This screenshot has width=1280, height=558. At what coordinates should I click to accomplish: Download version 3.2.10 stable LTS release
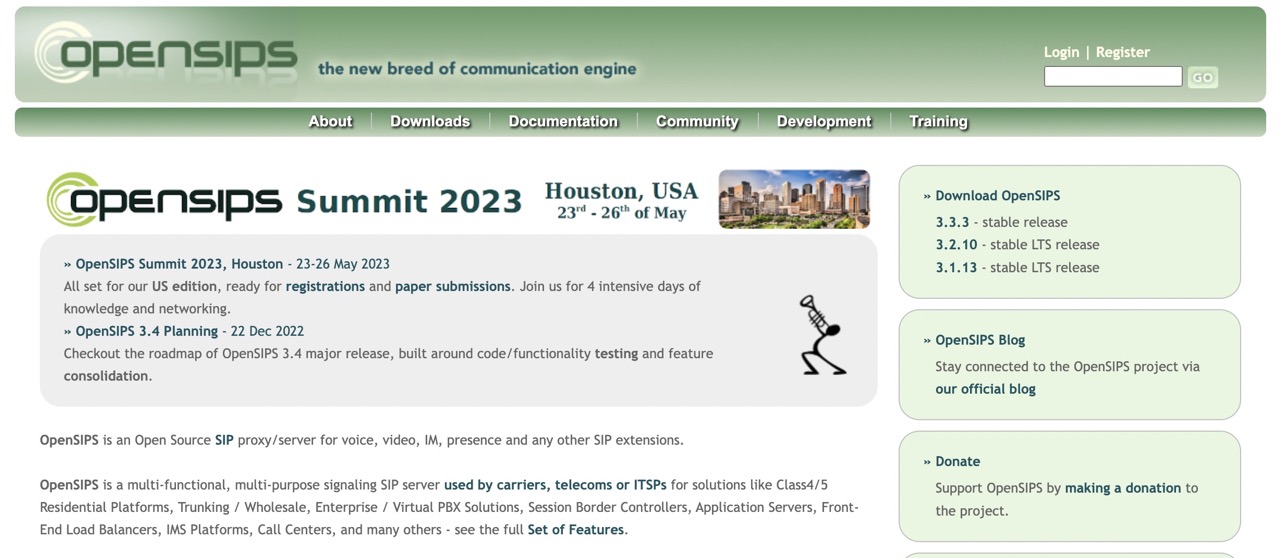tap(957, 244)
